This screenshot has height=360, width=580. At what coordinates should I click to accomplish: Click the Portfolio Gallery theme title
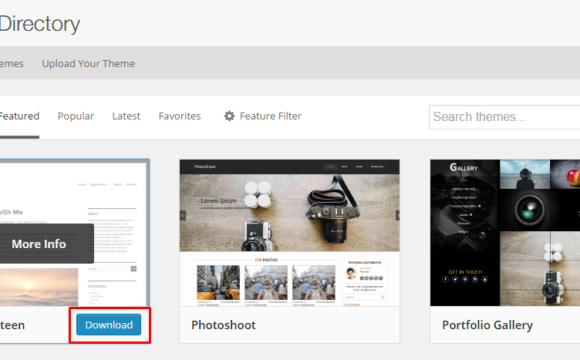tap(488, 325)
